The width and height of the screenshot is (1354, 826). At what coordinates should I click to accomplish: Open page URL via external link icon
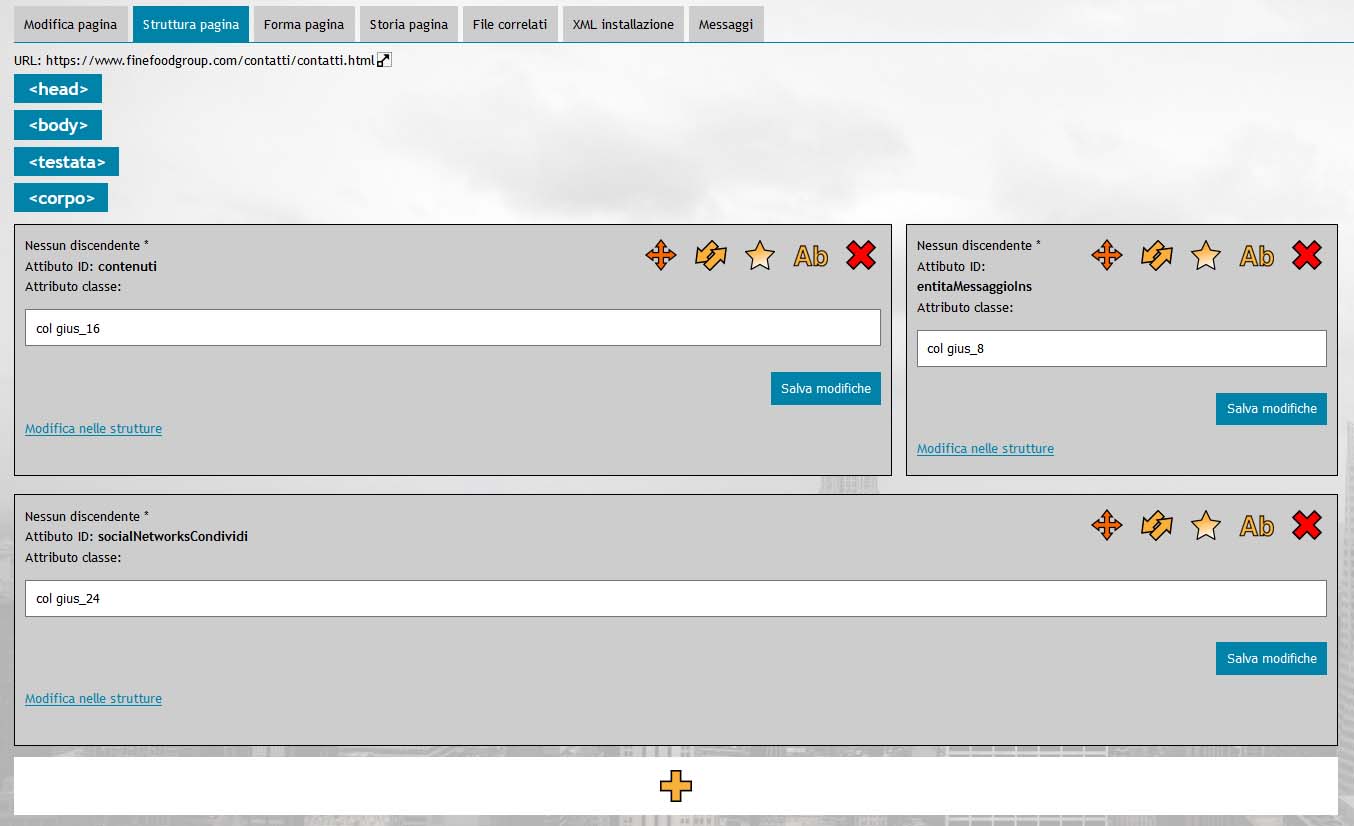(384, 60)
